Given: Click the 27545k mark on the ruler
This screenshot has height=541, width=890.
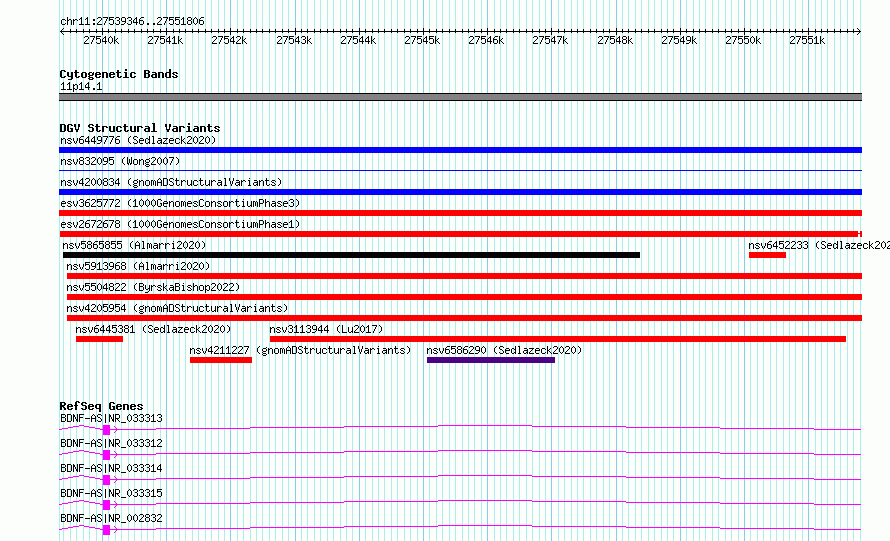Looking at the screenshot, I should point(422,40).
